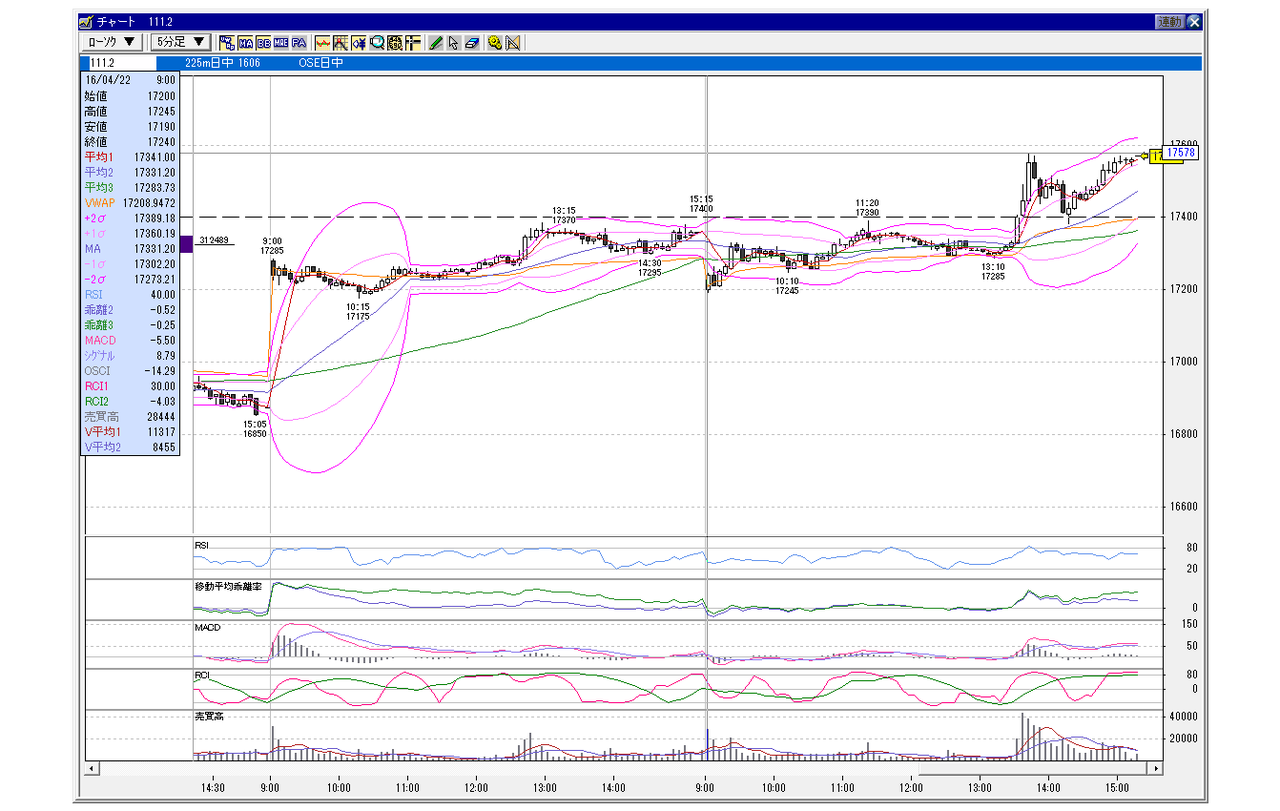Select the arrow pointer tool

[453, 42]
